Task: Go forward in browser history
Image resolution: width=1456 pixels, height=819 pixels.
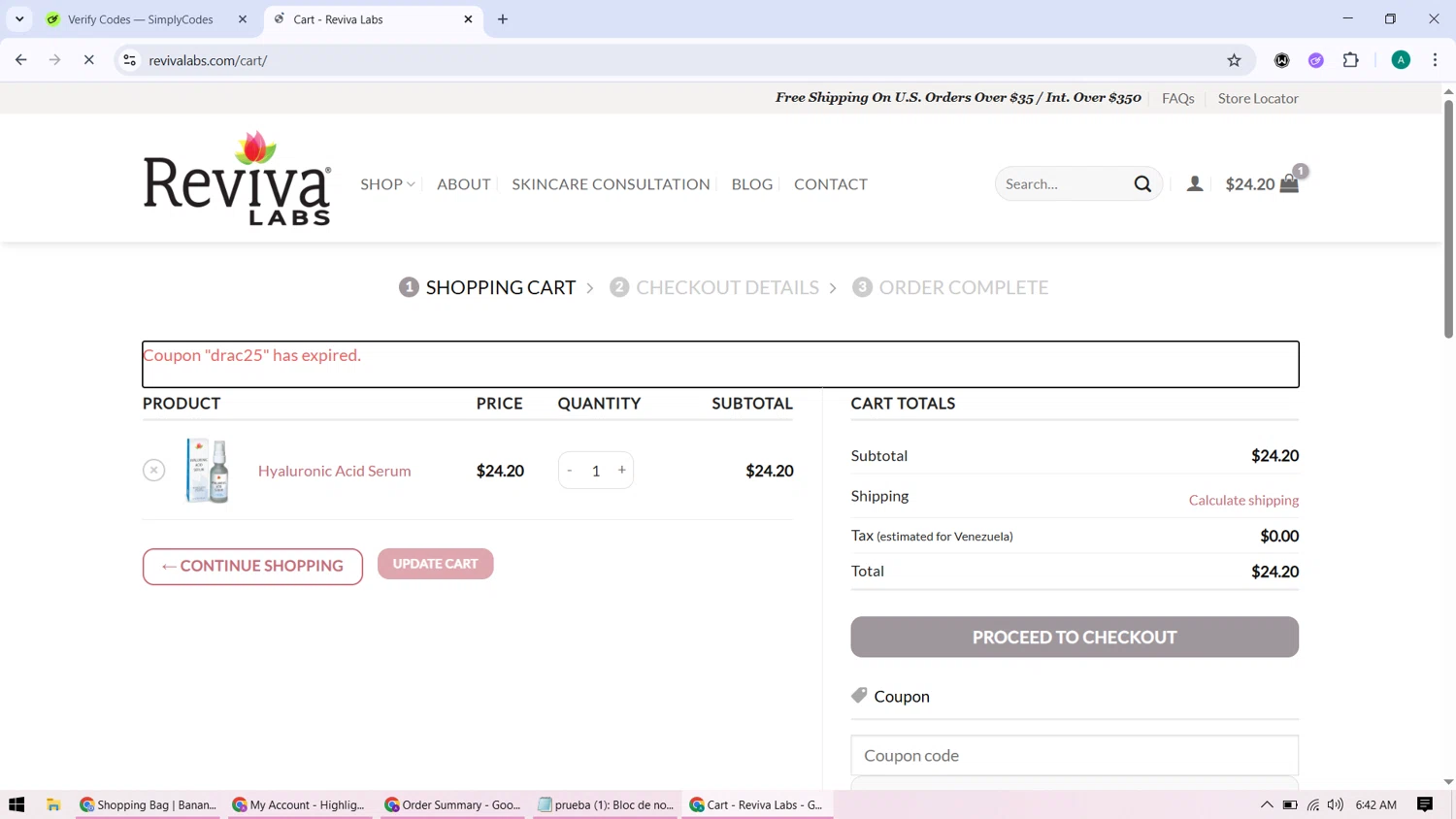Action: pyautogui.click(x=55, y=60)
